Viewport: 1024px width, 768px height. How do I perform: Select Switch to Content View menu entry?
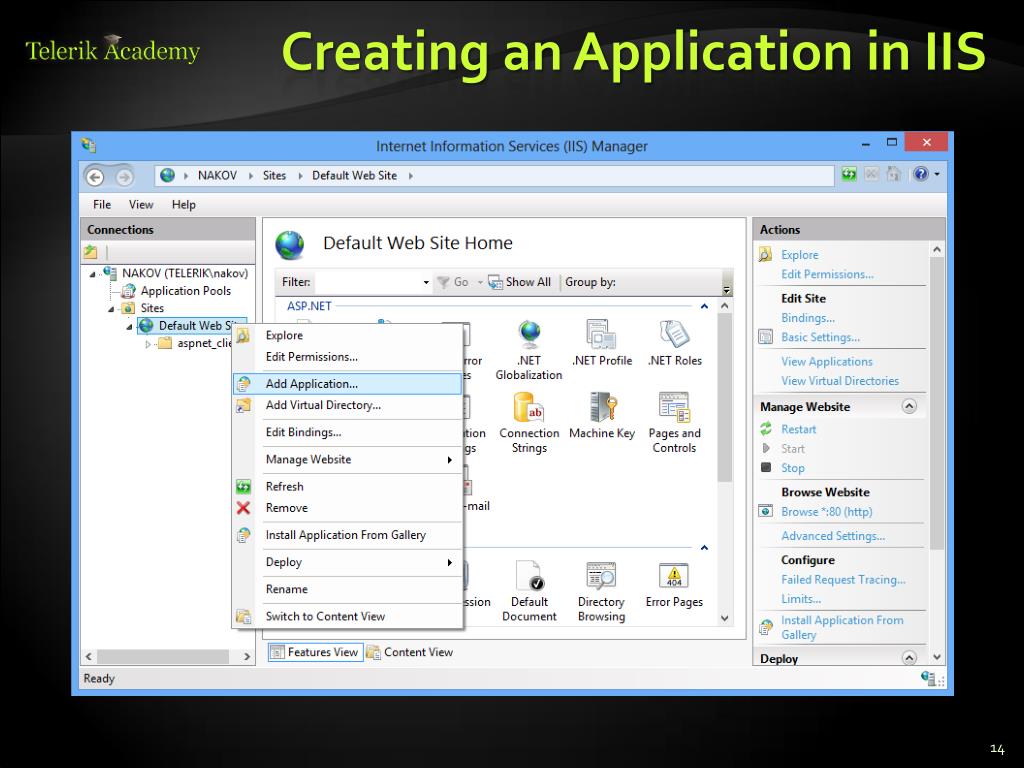coord(347,616)
